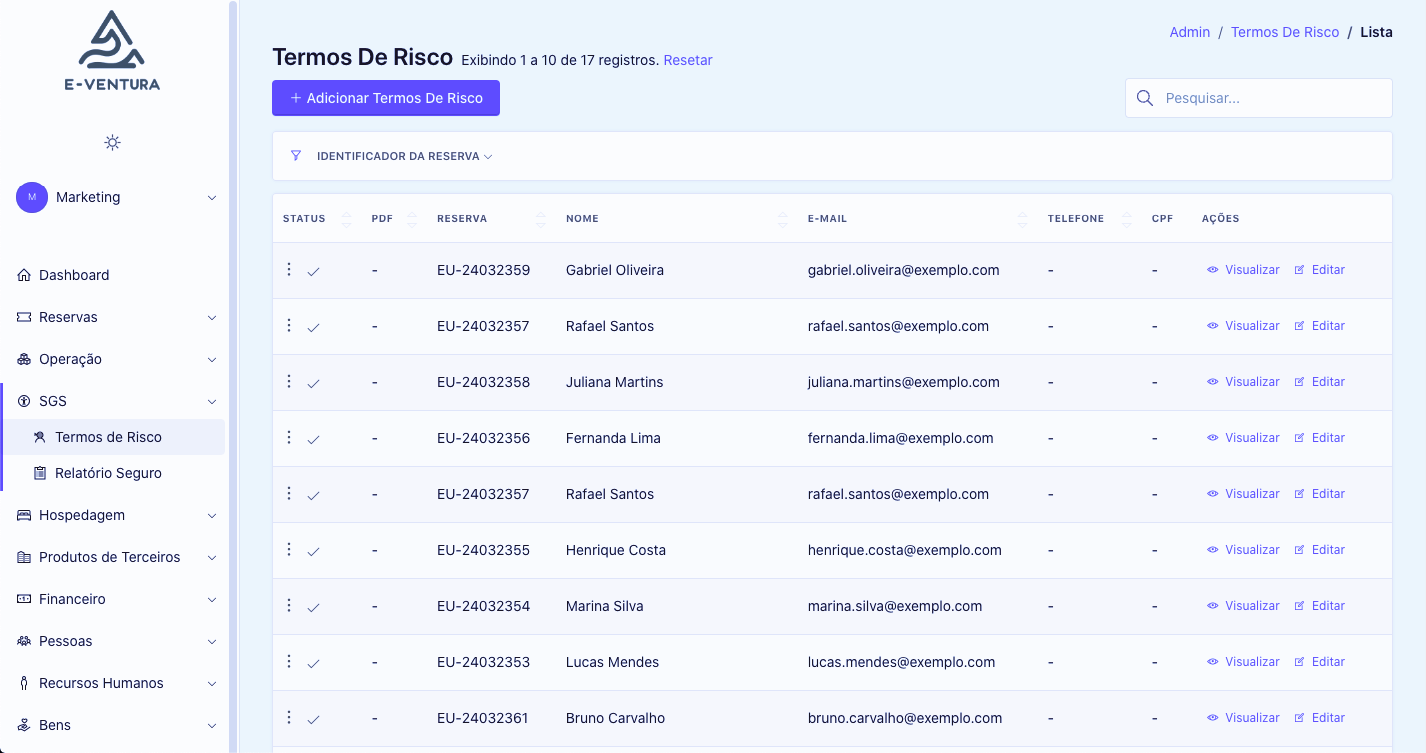This screenshot has width=1426, height=753.
Task: Click the Resetar link
Action: click(688, 60)
